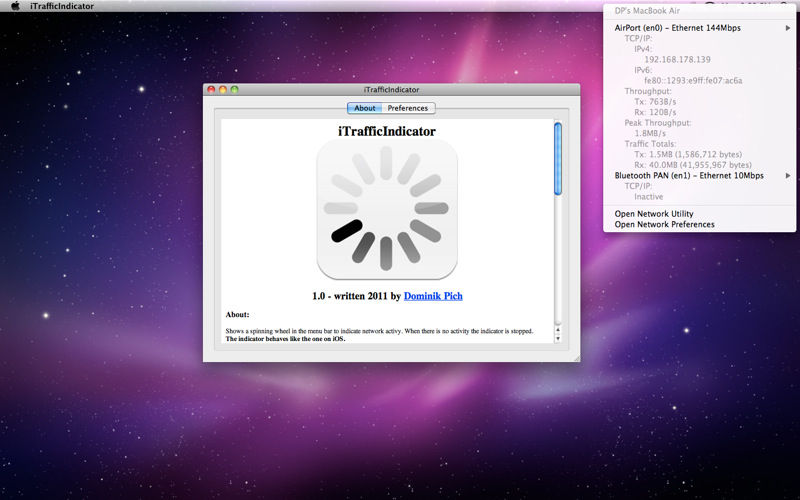
Task: Click the scroll down arrow in About pane
Action: coord(558,337)
